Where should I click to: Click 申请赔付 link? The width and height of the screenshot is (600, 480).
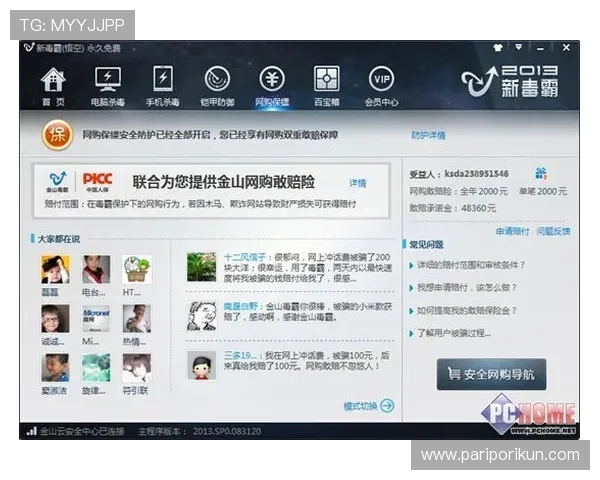pos(513,231)
